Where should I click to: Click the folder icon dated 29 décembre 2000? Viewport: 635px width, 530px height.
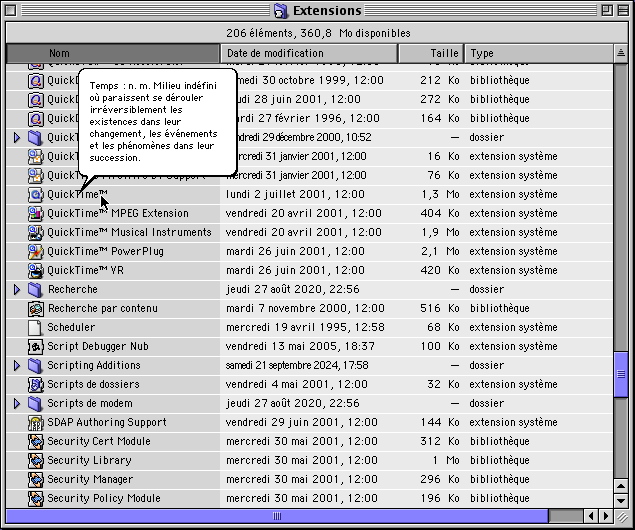(36, 138)
